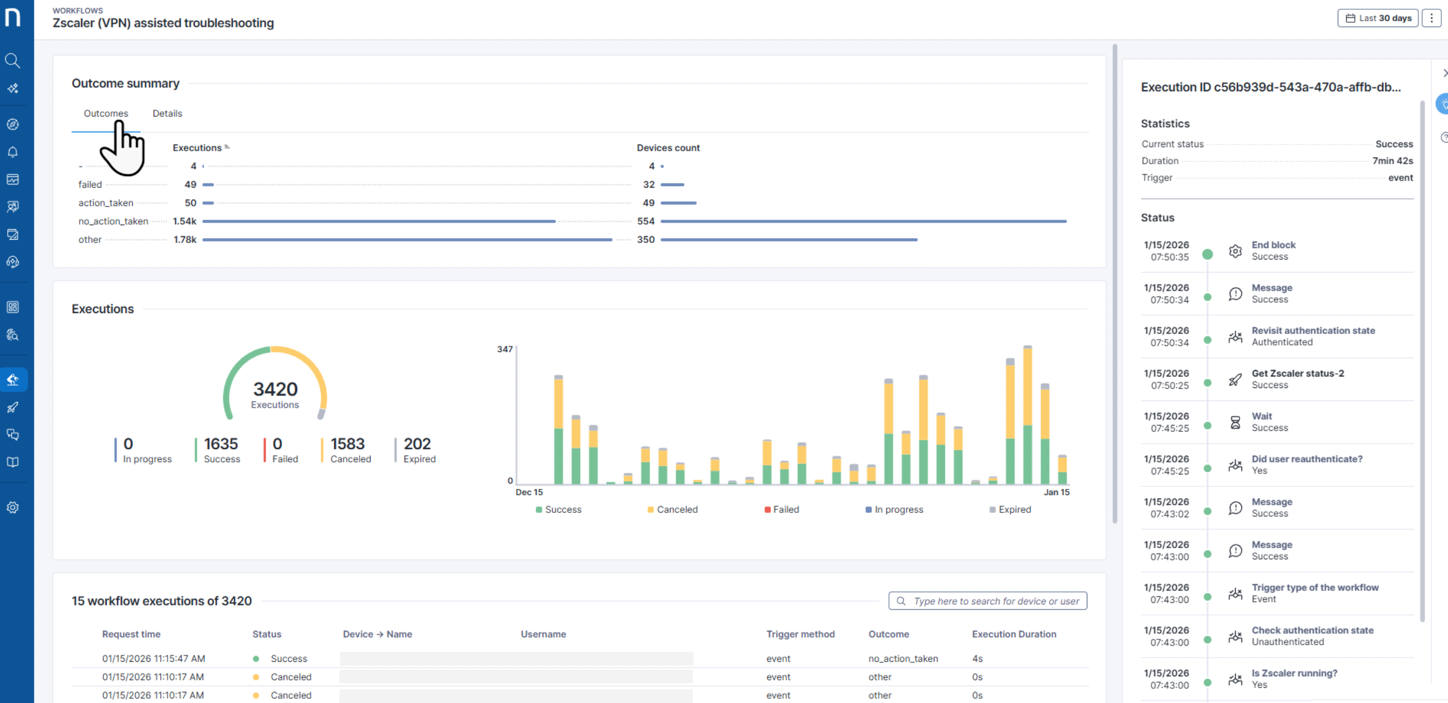Click the device or user search field
Image resolution: width=1448 pixels, height=703 pixels.
click(x=995, y=601)
